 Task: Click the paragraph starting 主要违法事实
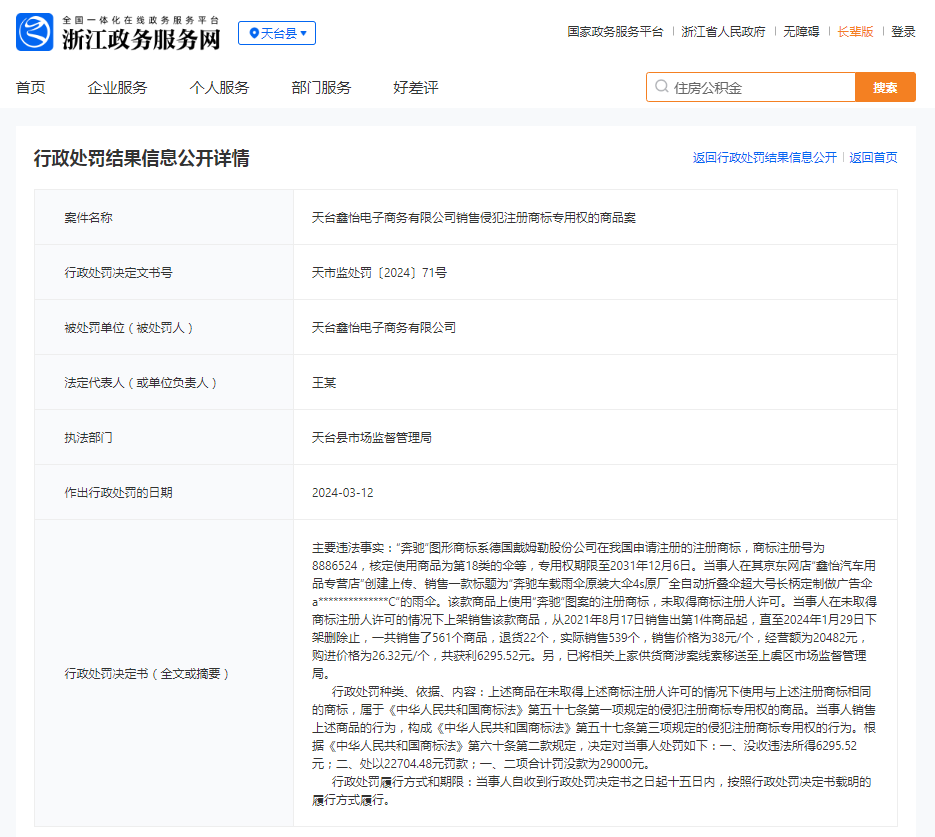(x=595, y=610)
